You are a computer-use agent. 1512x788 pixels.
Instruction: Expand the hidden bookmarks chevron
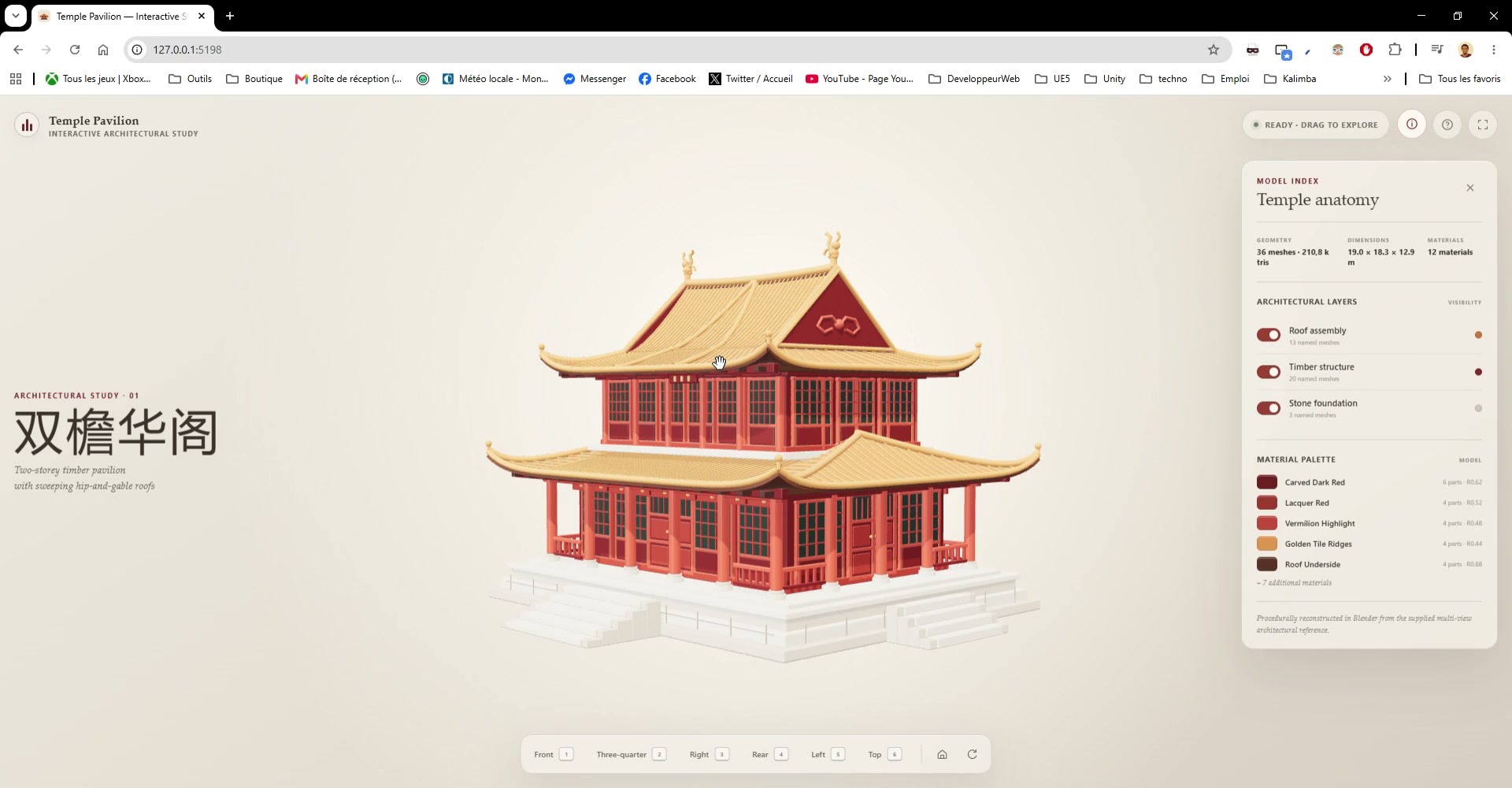pos(1388,79)
